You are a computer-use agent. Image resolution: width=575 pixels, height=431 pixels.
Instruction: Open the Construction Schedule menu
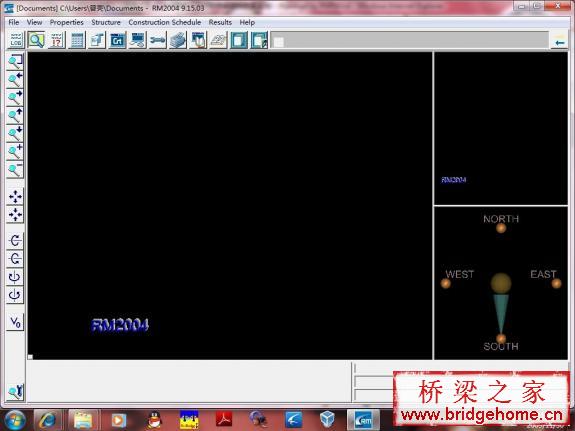165,22
